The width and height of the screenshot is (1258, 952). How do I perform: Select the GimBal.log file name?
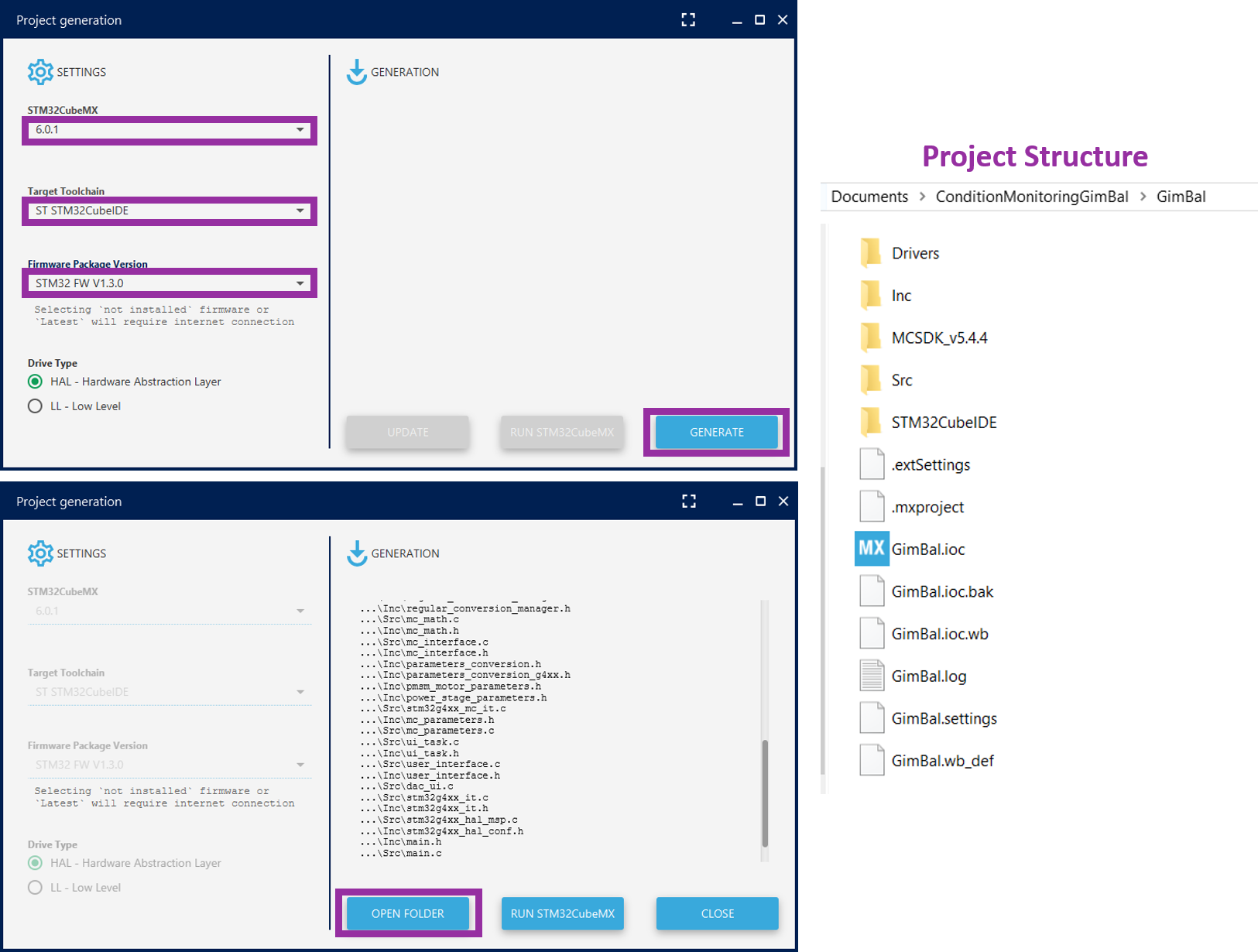[x=929, y=676]
